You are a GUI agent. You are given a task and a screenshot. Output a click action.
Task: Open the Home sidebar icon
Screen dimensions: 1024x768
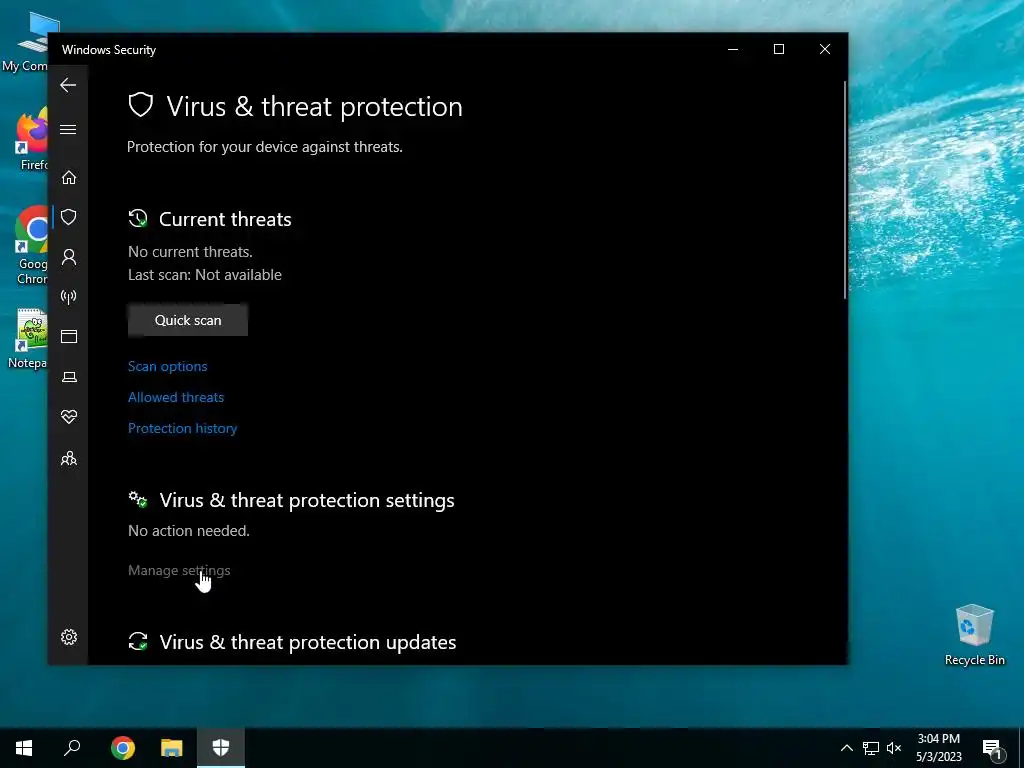tap(69, 178)
